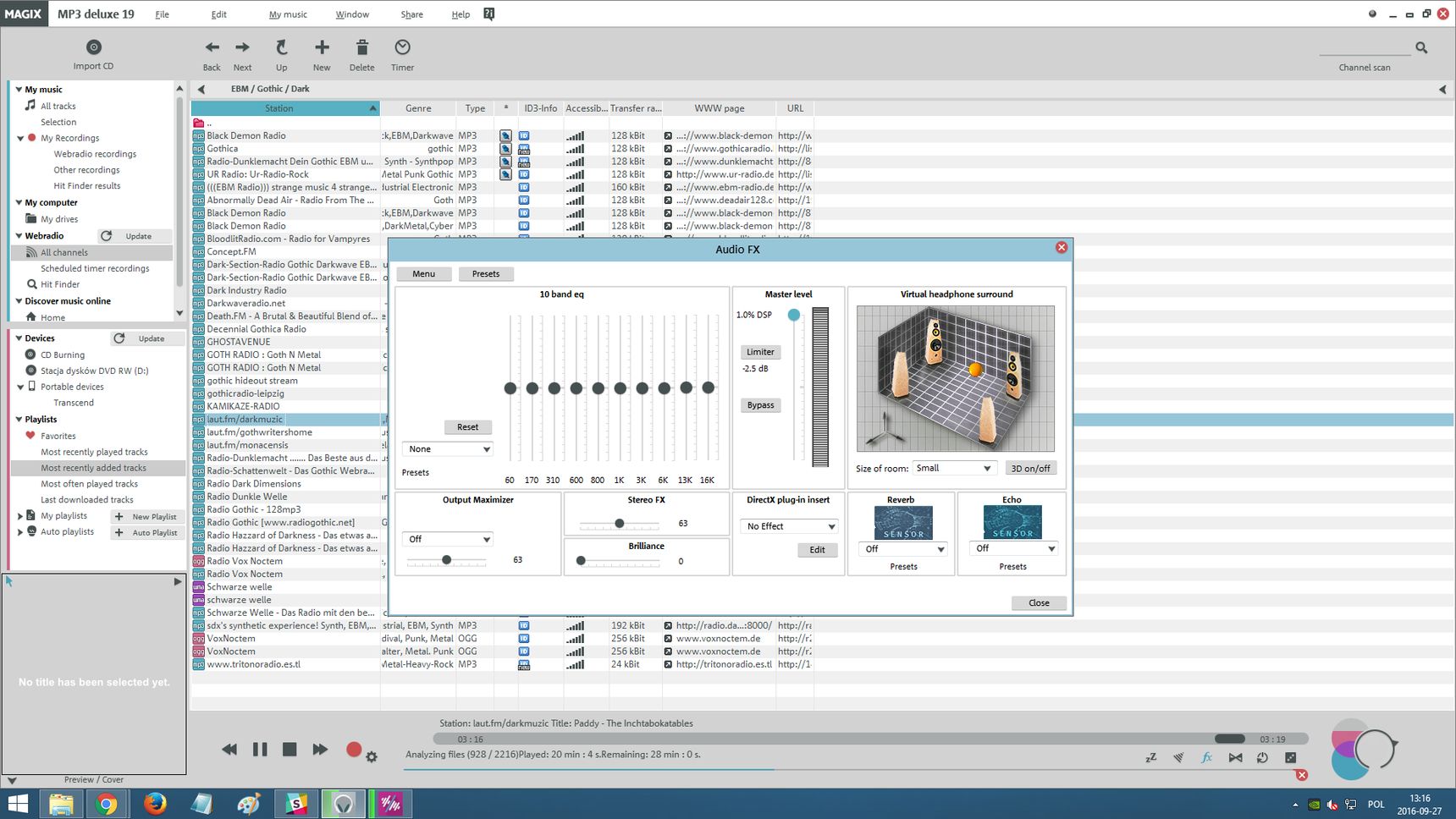The image size is (1456, 819).
Task: Open File Explorer from the taskbar
Action: pos(60,803)
